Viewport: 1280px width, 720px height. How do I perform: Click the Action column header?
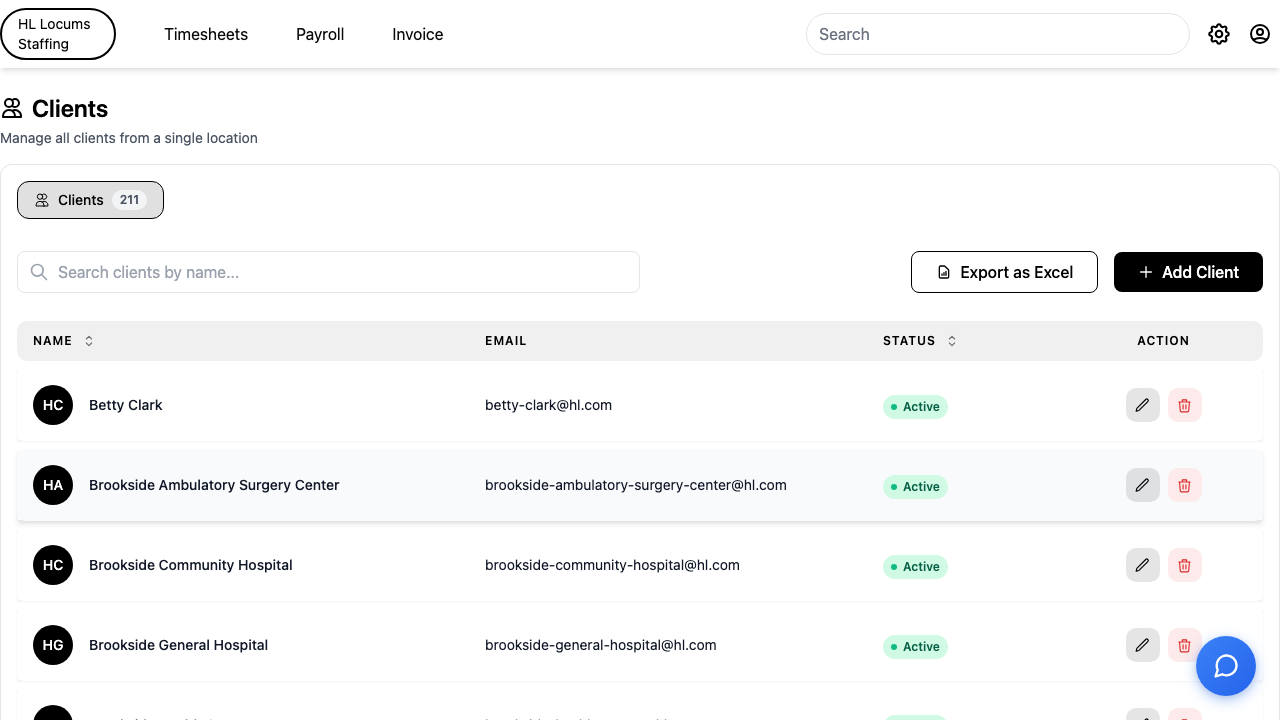pos(1163,341)
